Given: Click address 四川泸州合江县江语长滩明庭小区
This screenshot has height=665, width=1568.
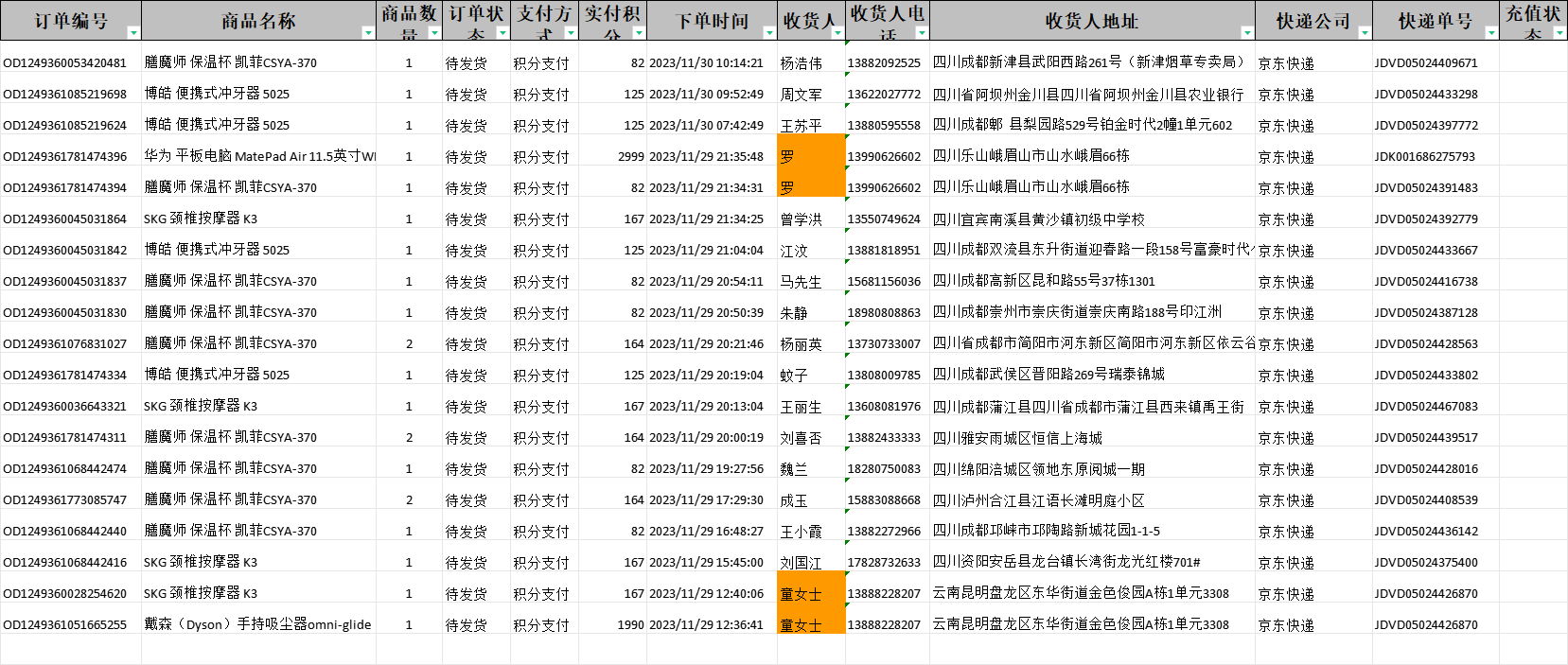Looking at the screenshot, I should pos(1039,500).
